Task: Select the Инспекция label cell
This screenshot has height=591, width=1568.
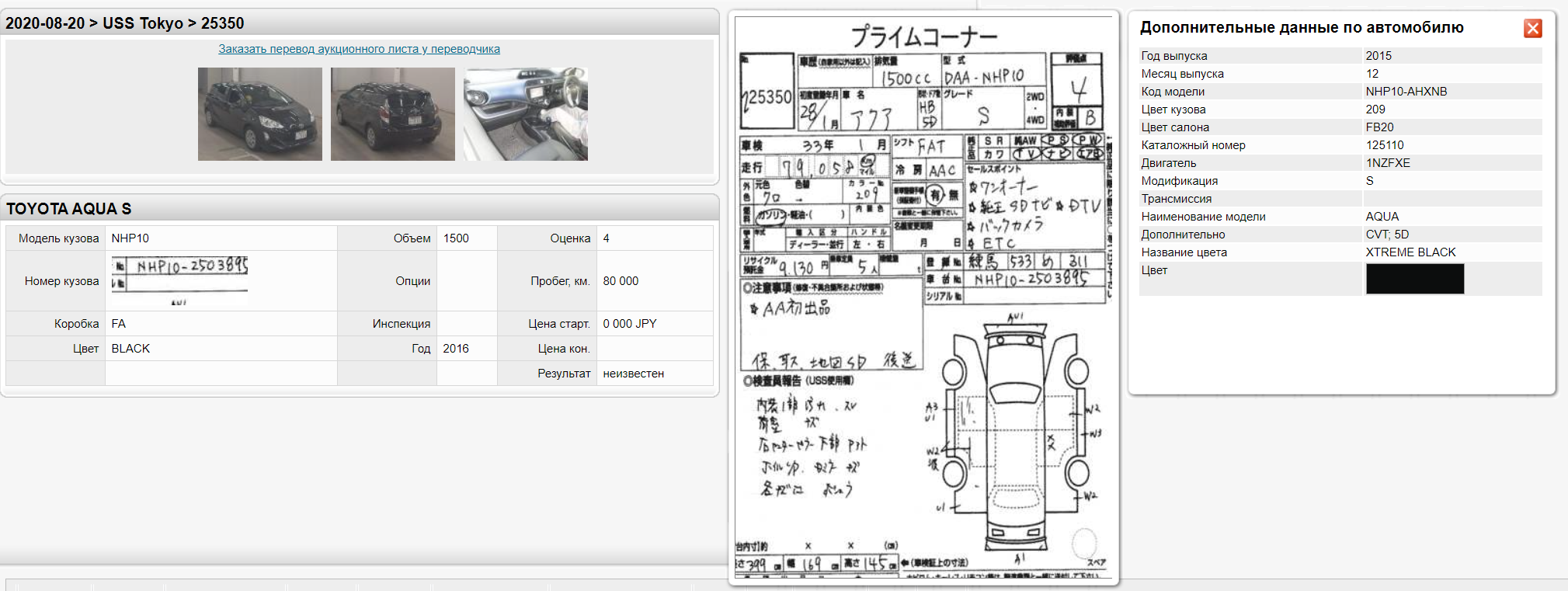Action: (x=388, y=324)
